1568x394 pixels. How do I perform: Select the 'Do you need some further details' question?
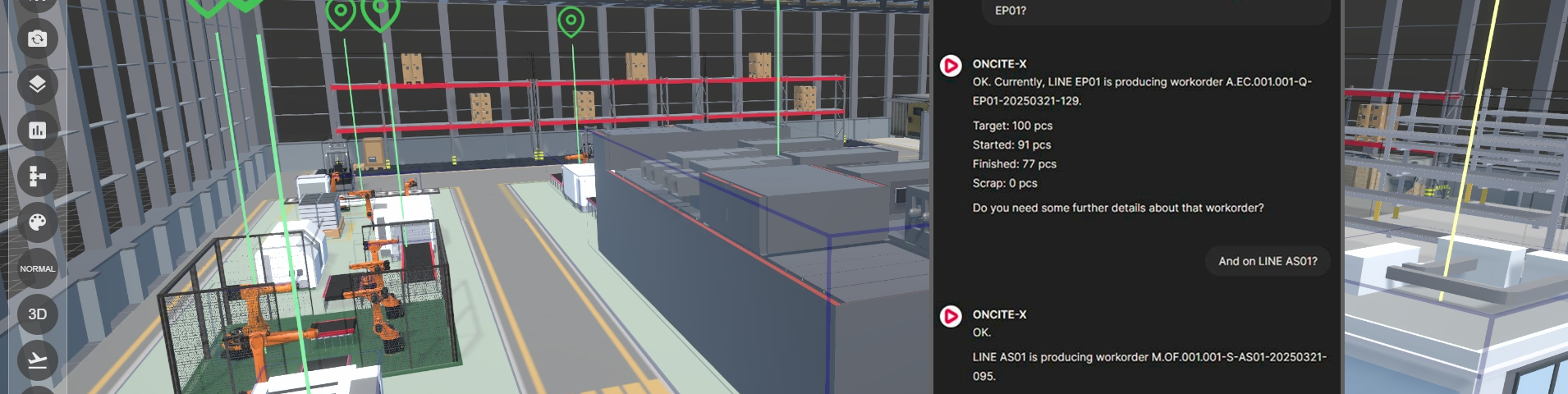[x=1118, y=208]
